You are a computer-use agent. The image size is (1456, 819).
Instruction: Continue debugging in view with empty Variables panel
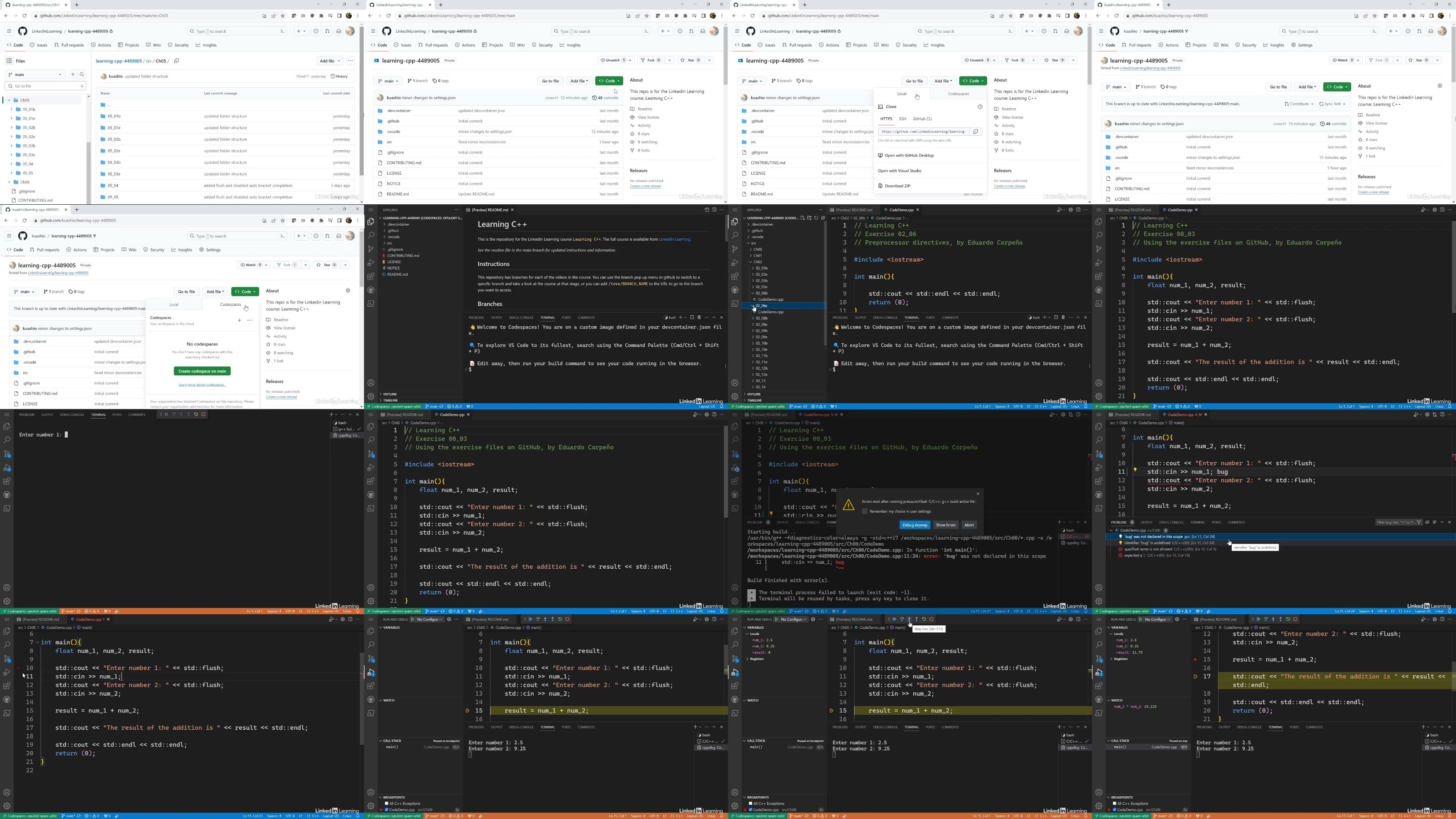click(530, 619)
